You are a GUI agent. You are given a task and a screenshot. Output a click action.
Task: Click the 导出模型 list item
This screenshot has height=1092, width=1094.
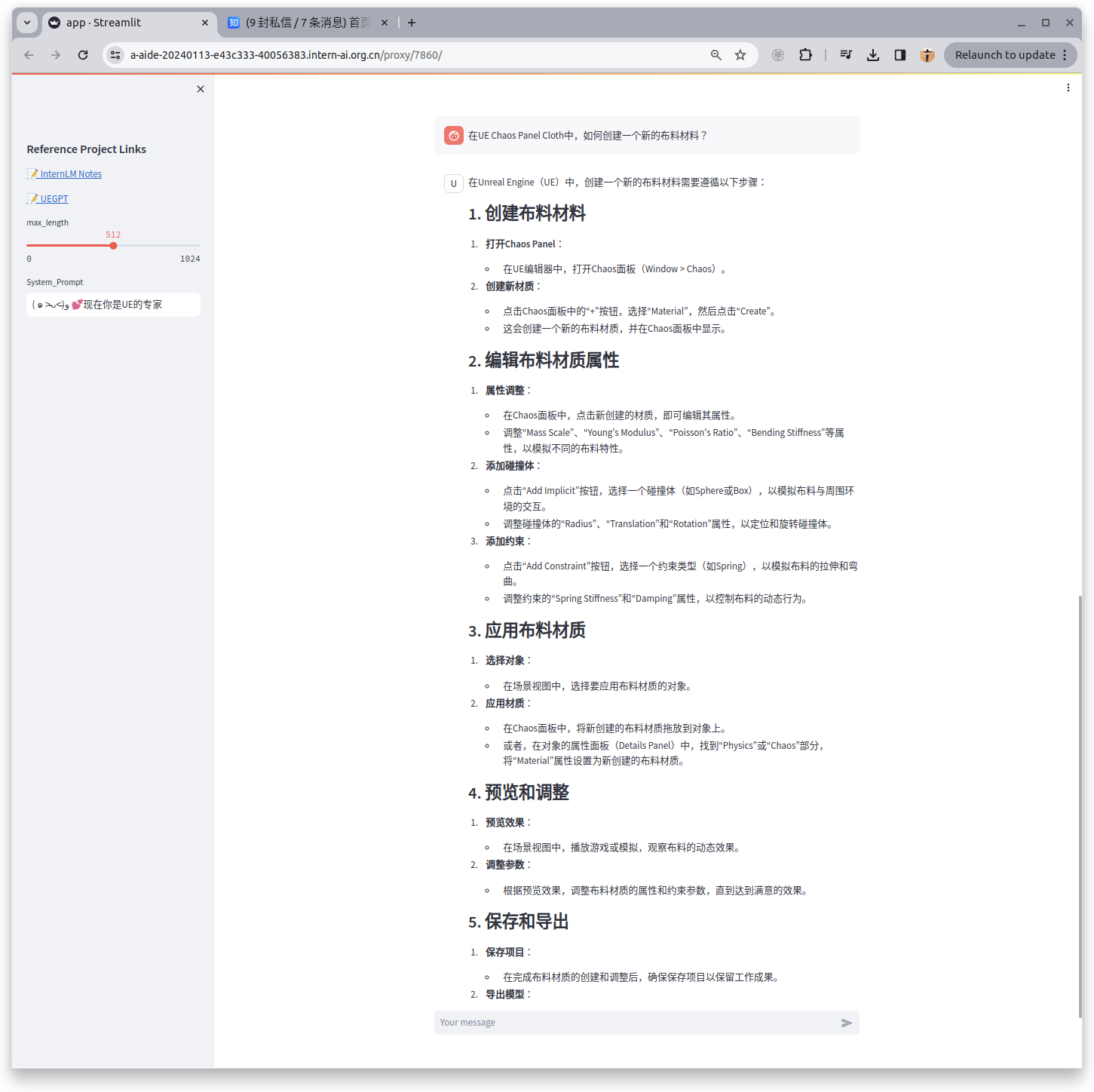[x=508, y=995]
